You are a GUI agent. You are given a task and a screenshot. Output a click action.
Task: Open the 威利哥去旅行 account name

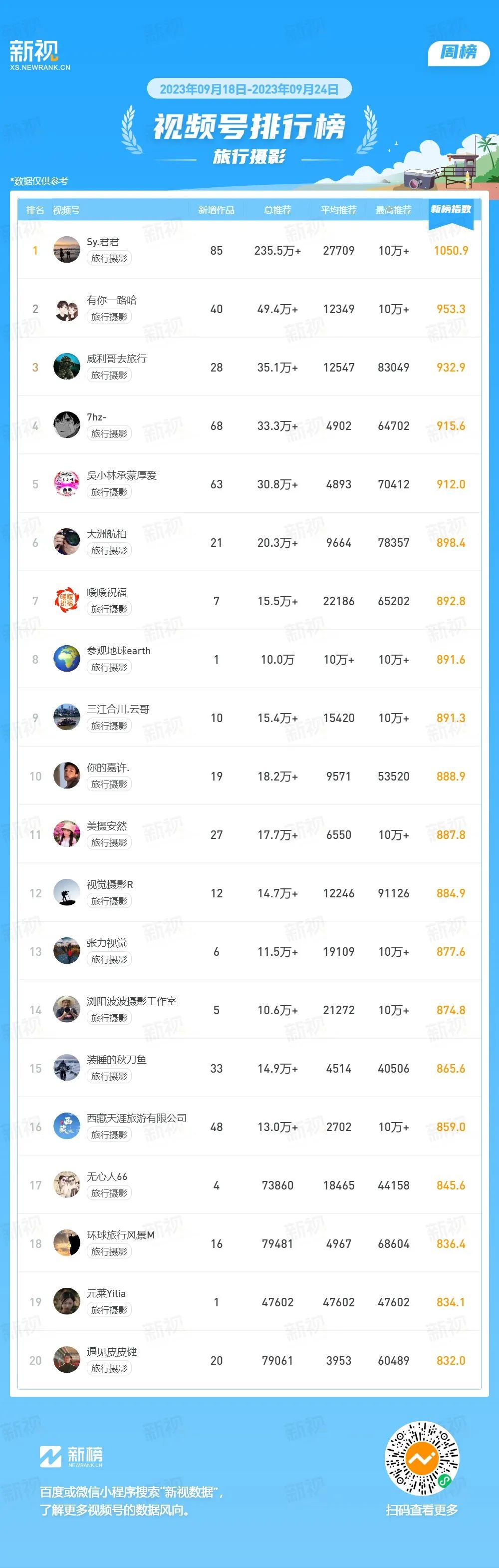tap(117, 359)
